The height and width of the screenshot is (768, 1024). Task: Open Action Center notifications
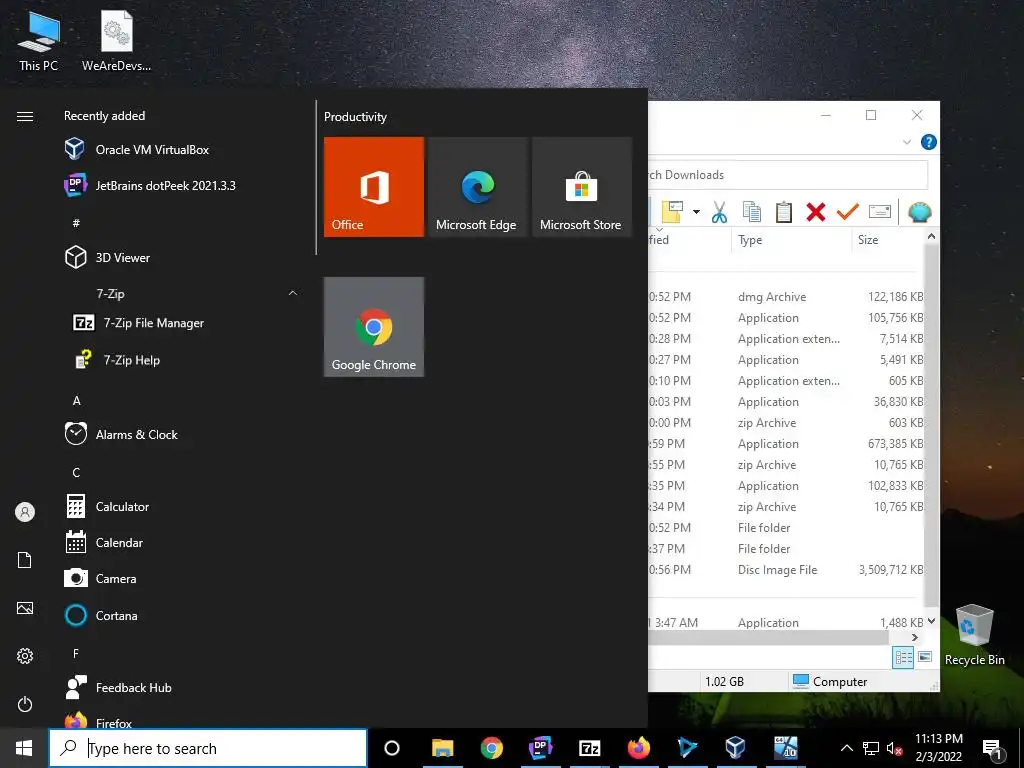992,748
